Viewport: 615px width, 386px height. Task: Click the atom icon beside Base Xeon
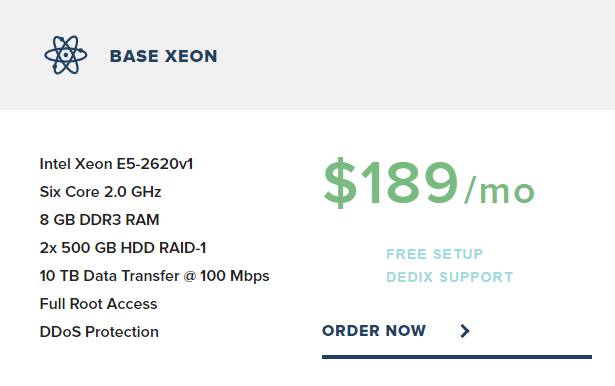(66, 55)
